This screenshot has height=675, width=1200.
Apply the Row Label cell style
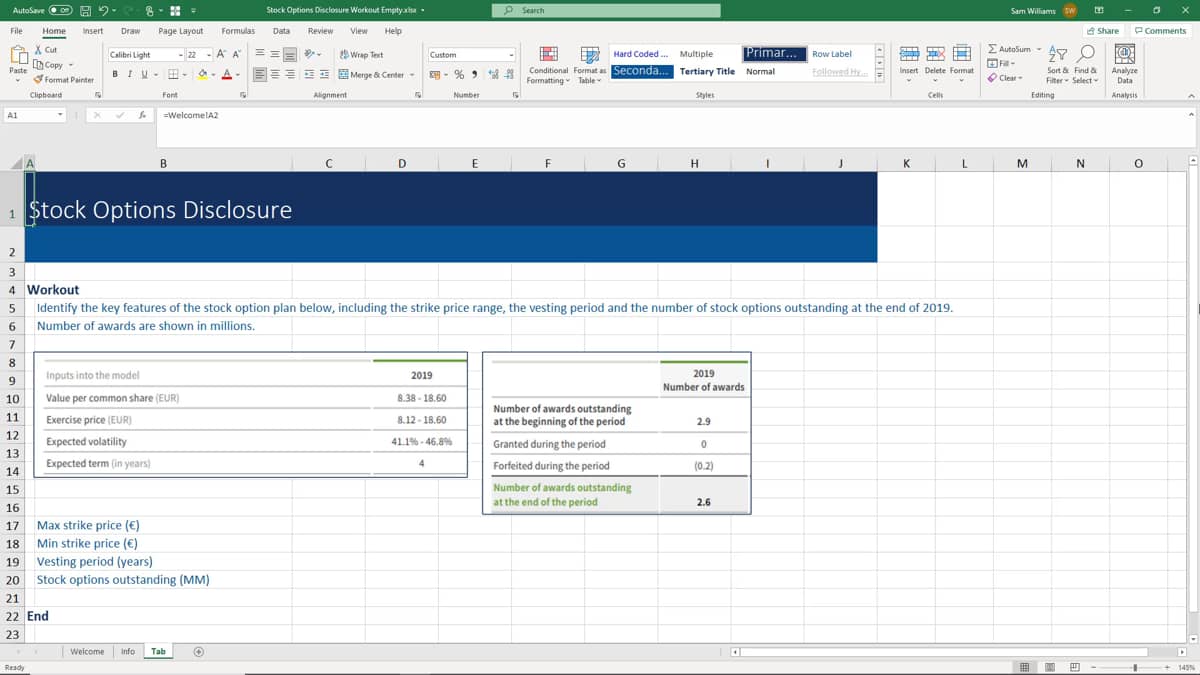[x=832, y=54]
